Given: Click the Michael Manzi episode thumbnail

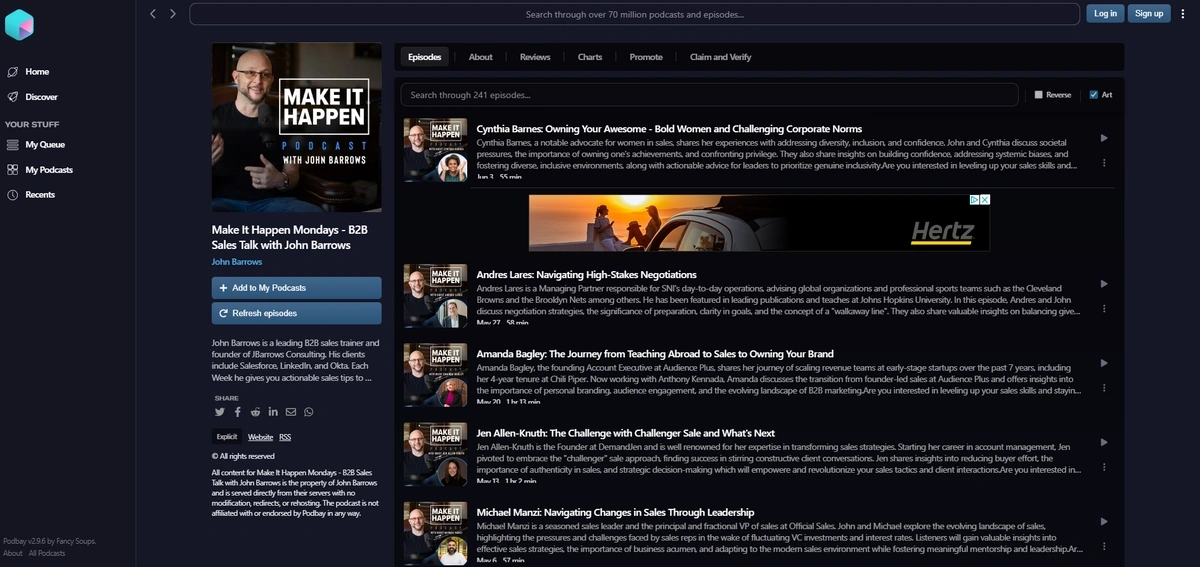Looking at the screenshot, I should click(x=435, y=532).
